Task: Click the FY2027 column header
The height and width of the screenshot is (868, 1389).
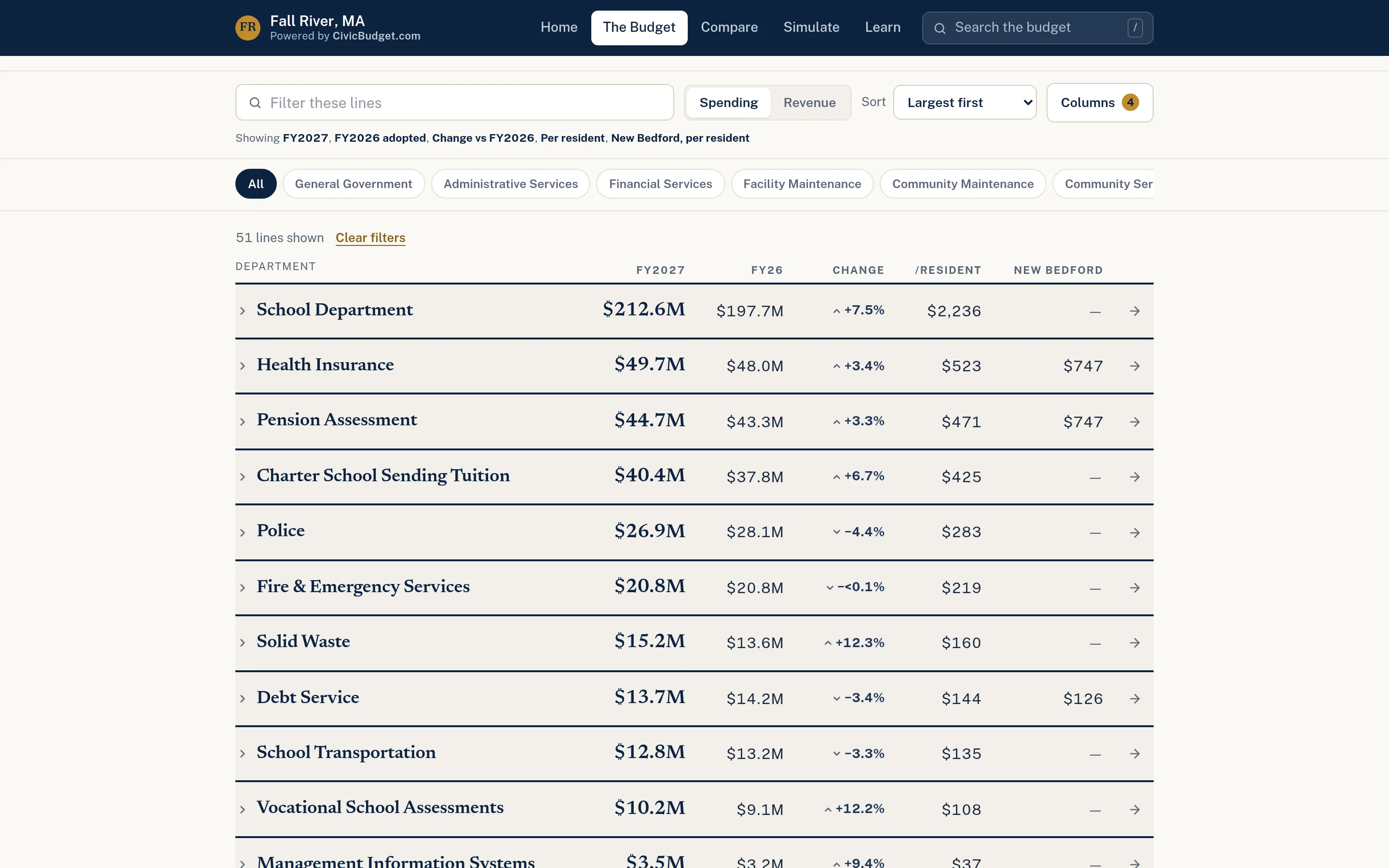Action: [660, 271]
